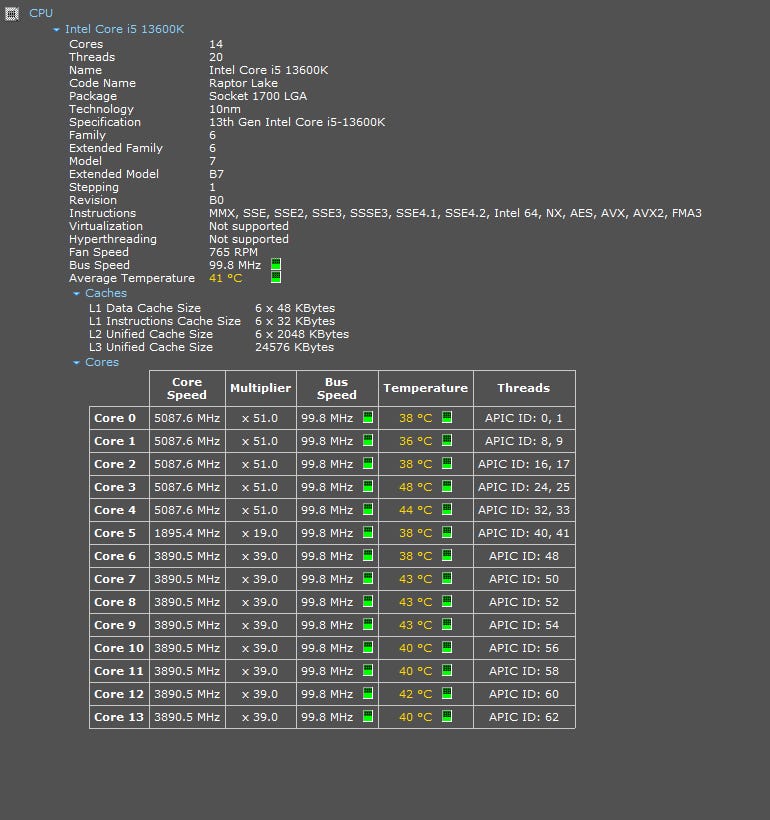
Task: Click the APIC ID: 62 cell
Action: coord(524,718)
